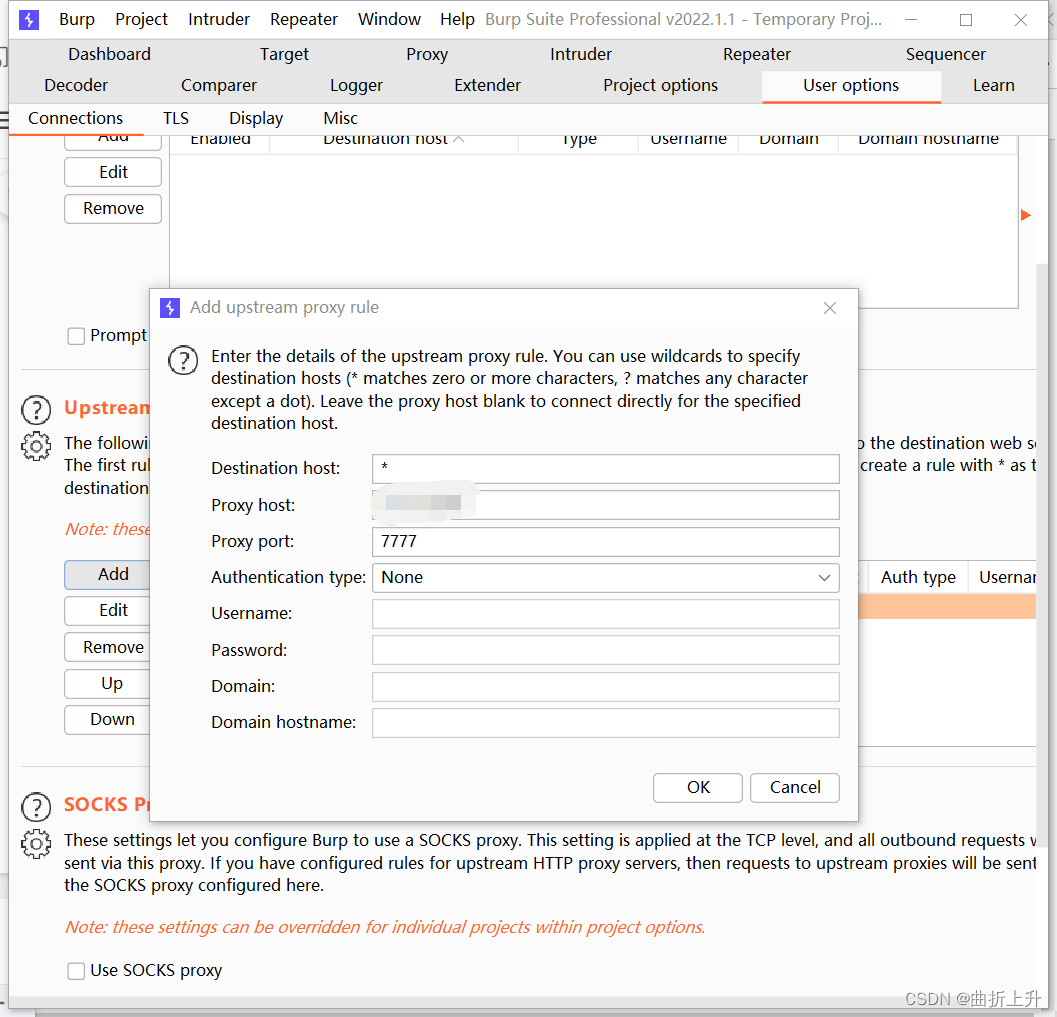Select the highlighted orange upstream proxy row
The width and height of the screenshot is (1057, 1017).
pyautogui.click(x=947, y=607)
